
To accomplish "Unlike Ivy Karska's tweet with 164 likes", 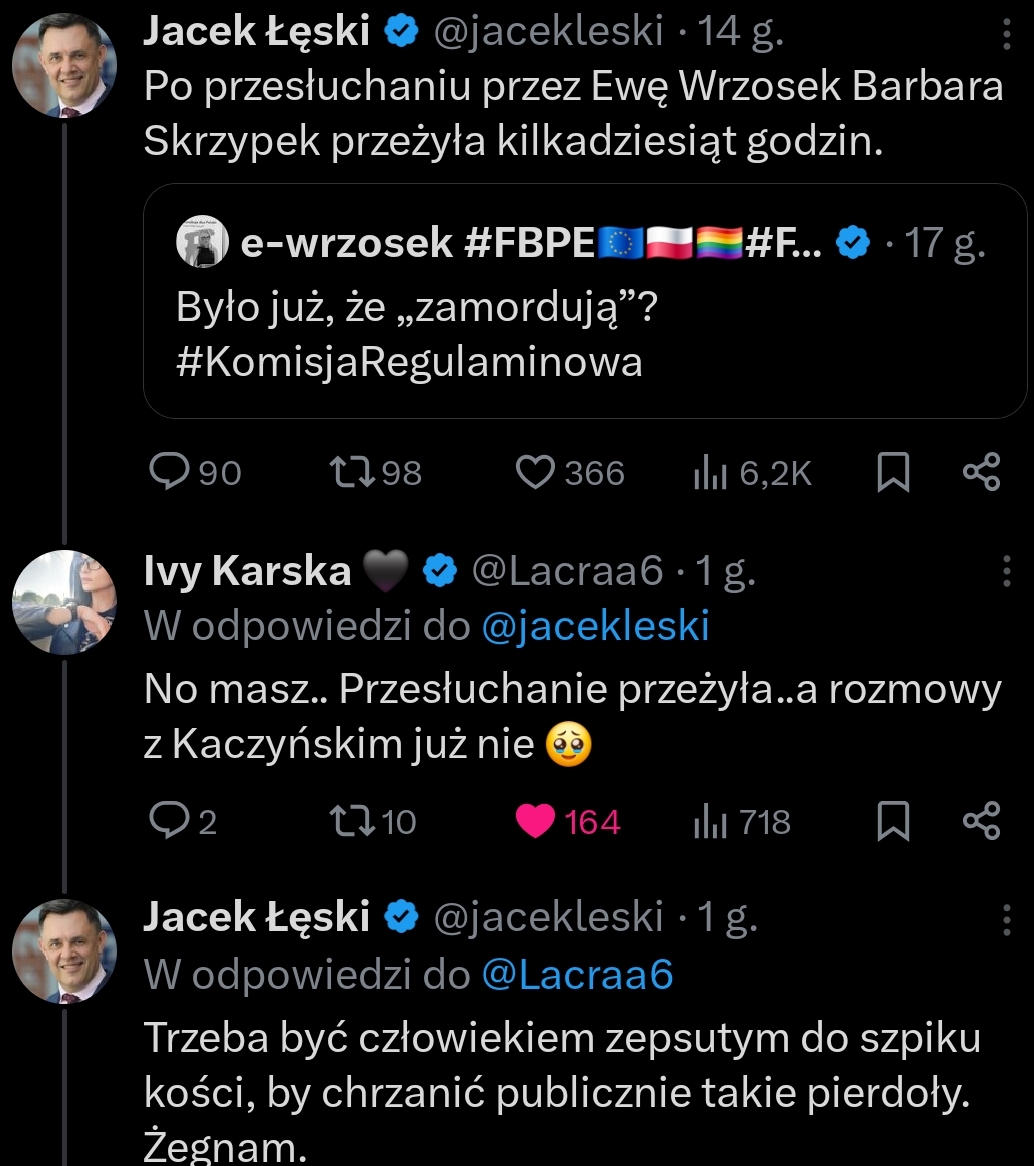I will point(535,821).
